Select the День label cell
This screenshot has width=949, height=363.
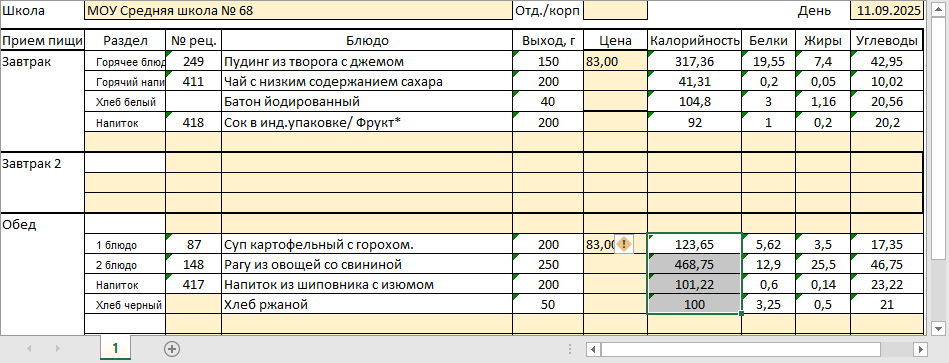[x=823, y=11]
